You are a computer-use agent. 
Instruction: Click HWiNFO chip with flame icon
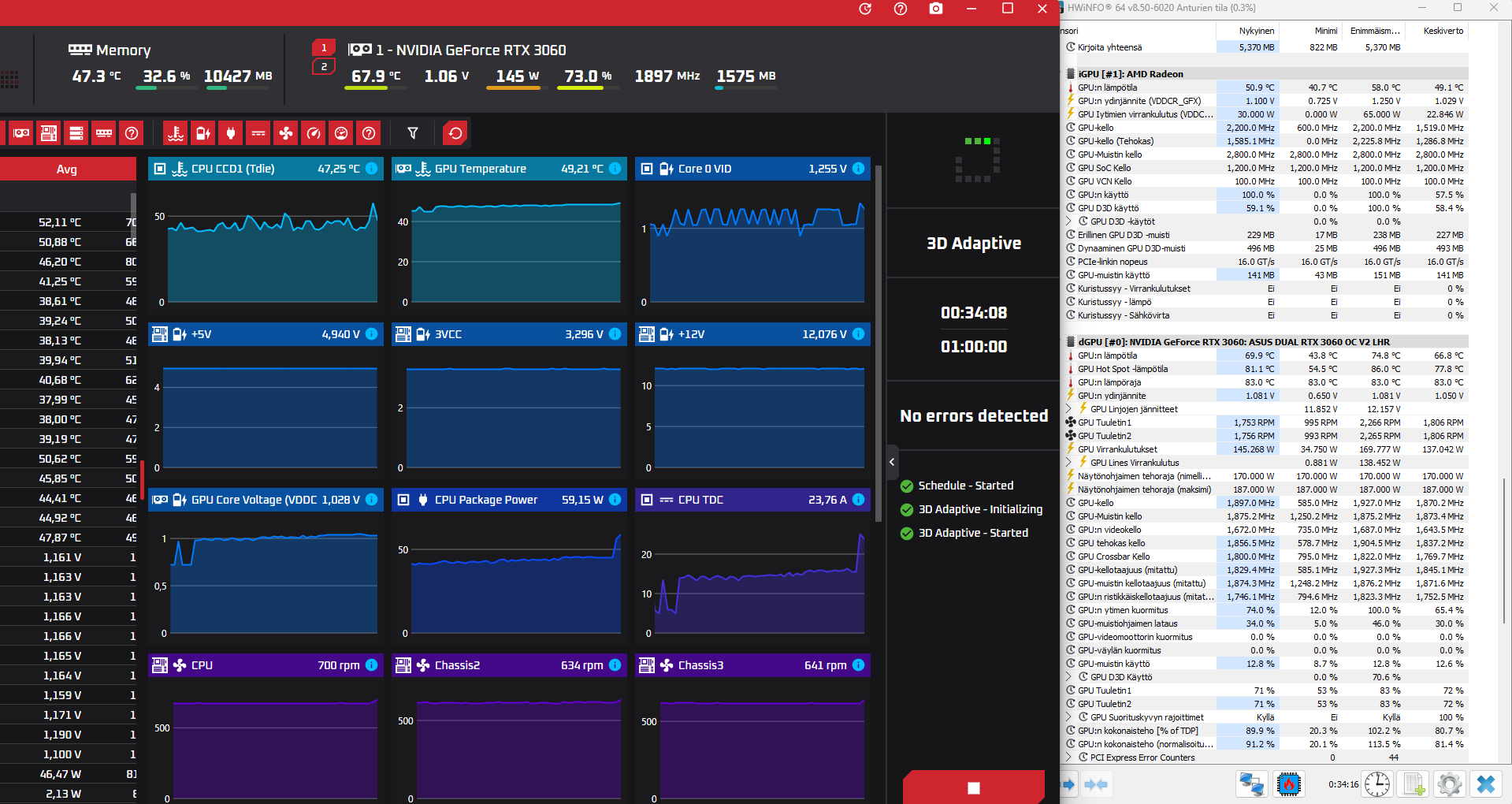[1289, 784]
